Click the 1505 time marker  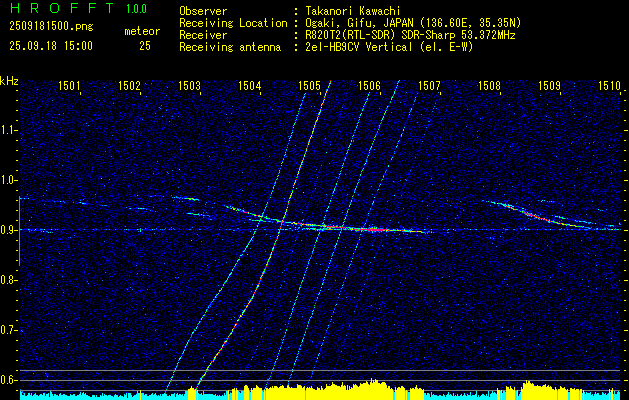click(310, 85)
